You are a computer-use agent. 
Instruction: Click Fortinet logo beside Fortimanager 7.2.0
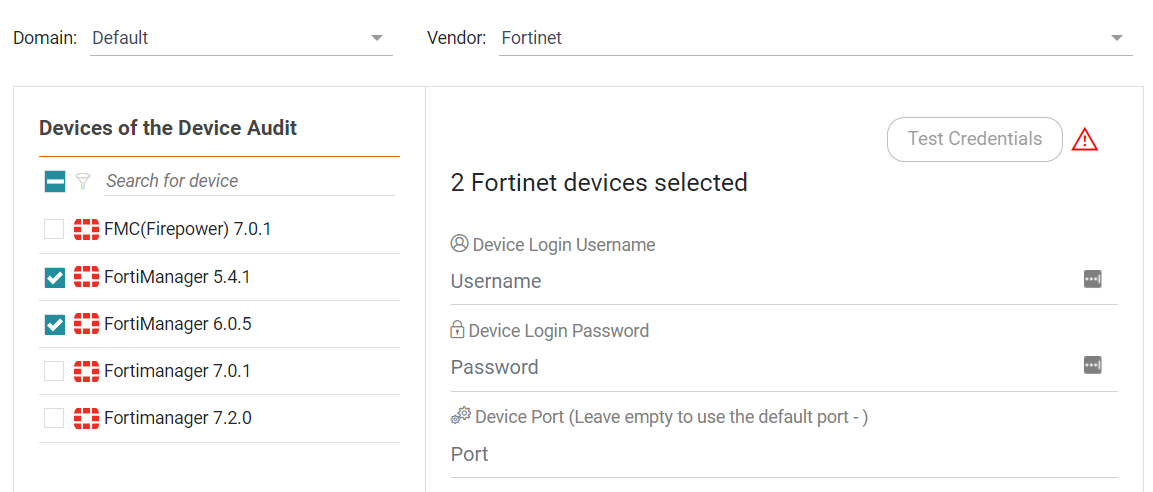click(x=87, y=418)
